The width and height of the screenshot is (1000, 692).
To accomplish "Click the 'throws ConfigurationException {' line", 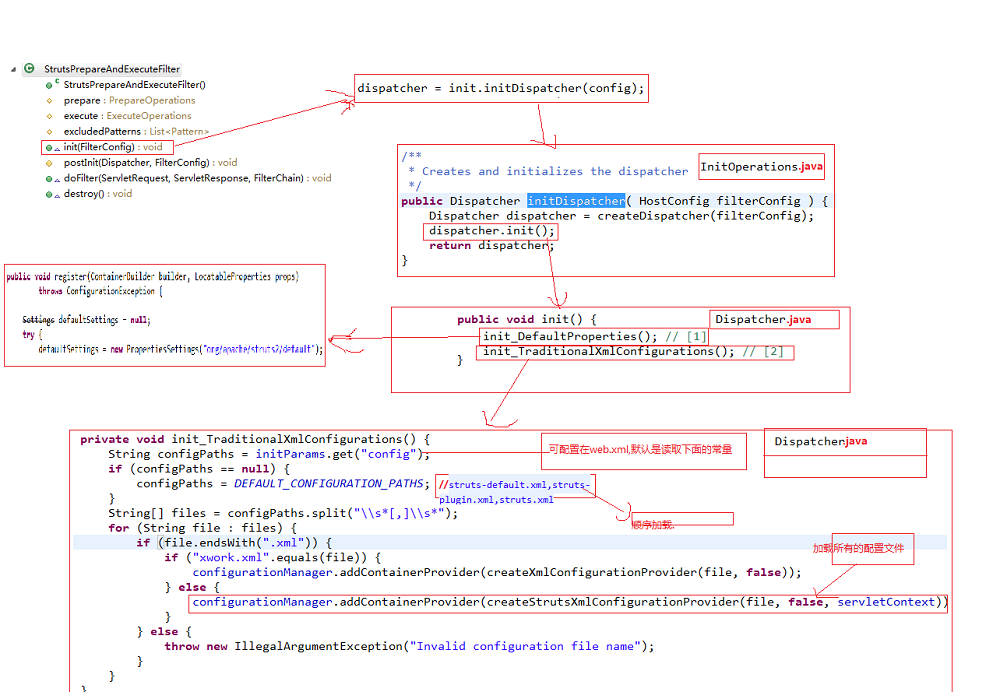I will pos(100,291).
